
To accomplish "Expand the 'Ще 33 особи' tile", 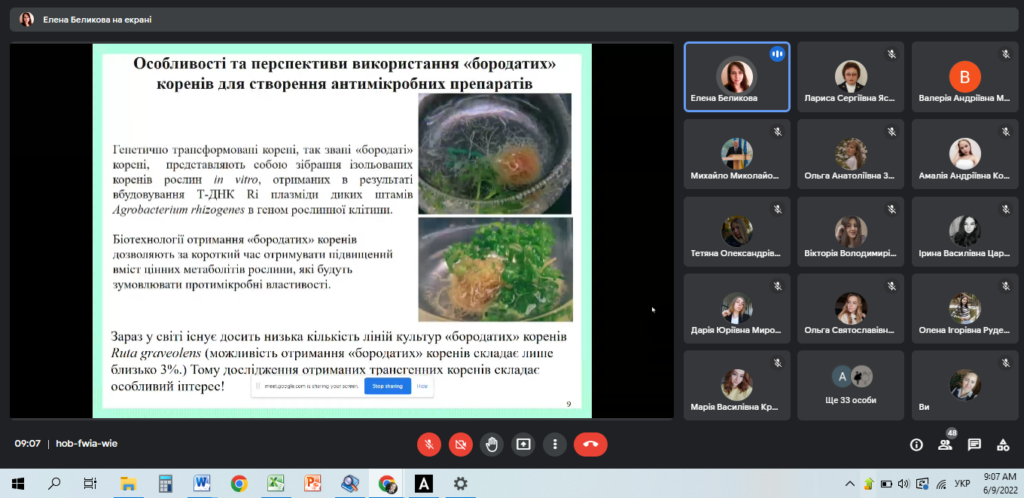I will tap(851, 384).
